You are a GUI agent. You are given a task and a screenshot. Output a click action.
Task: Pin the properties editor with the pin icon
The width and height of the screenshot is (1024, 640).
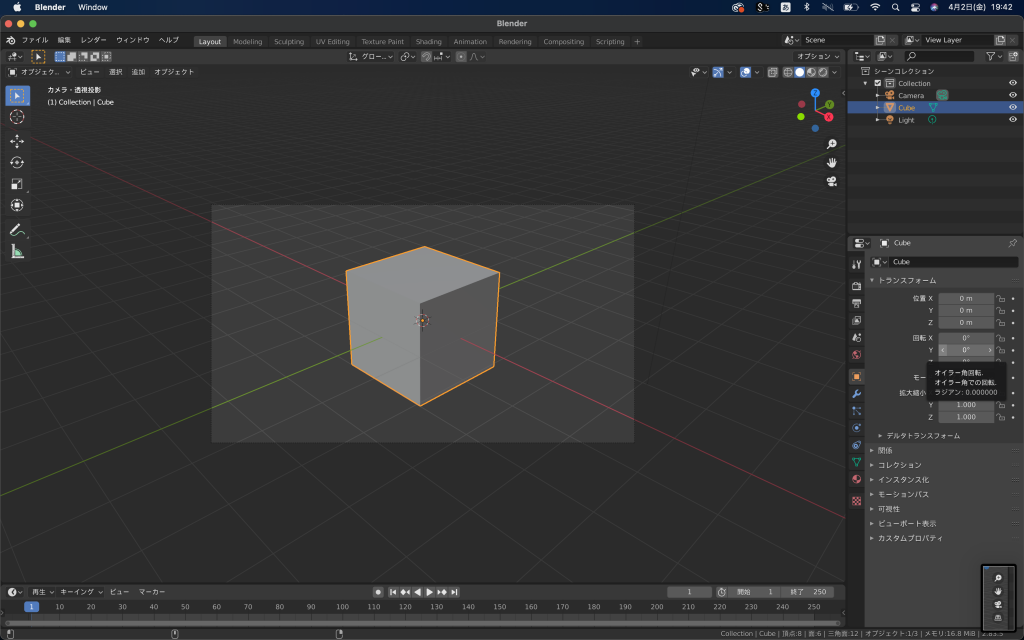pos(1012,243)
